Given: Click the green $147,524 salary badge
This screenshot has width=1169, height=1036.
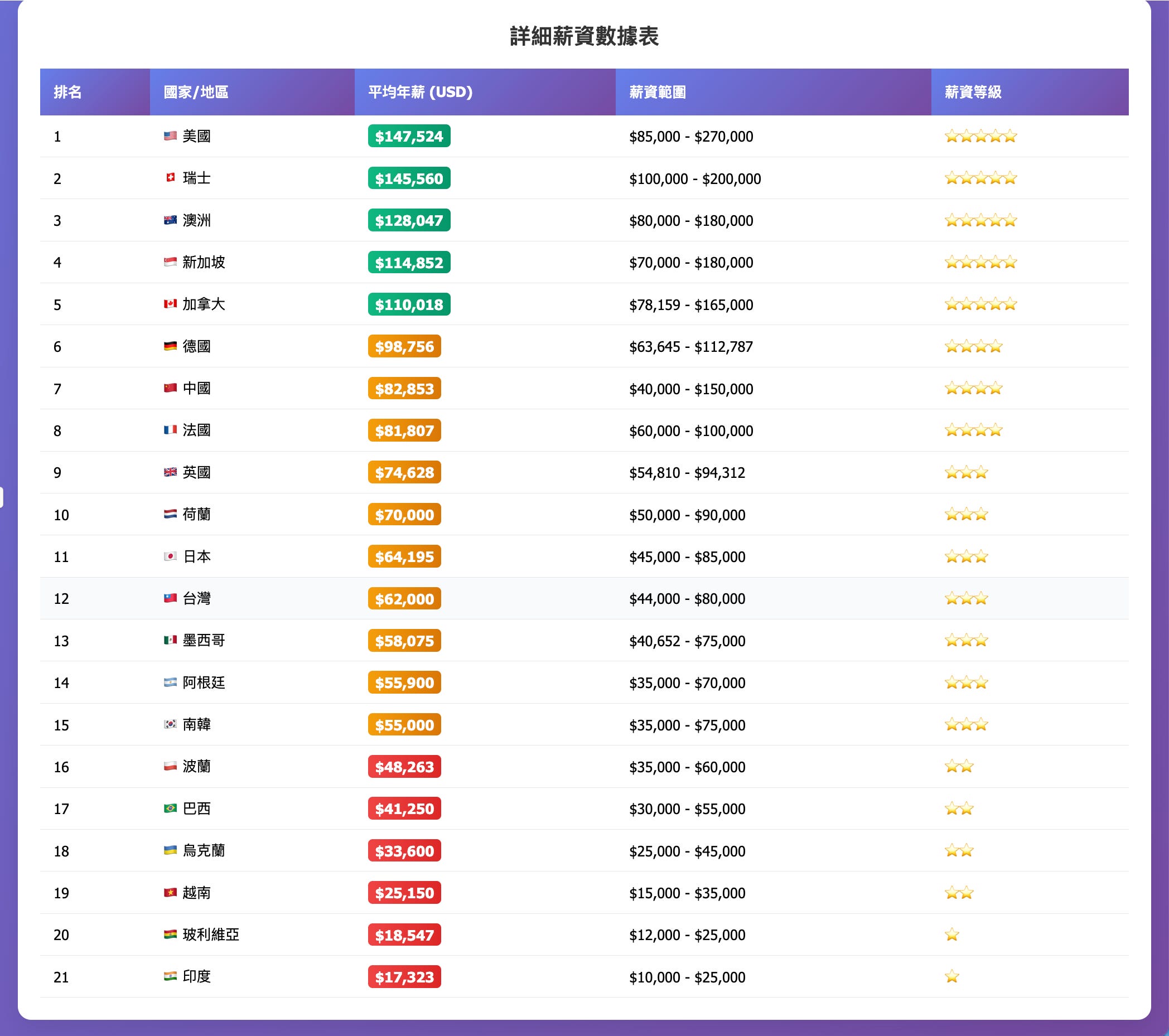Looking at the screenshot, I should [x=408, y=136].
